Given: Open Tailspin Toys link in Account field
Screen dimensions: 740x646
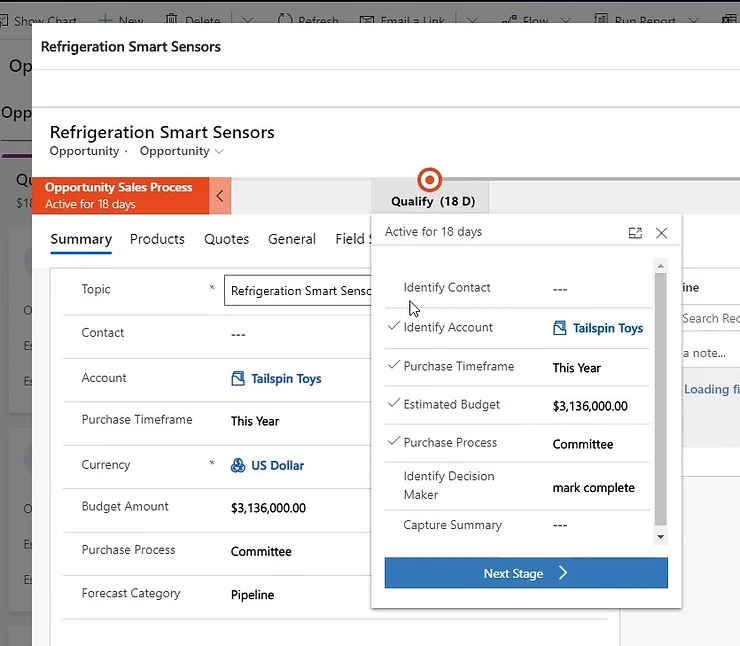Looking at the screenshot, I should click(286, 378).
